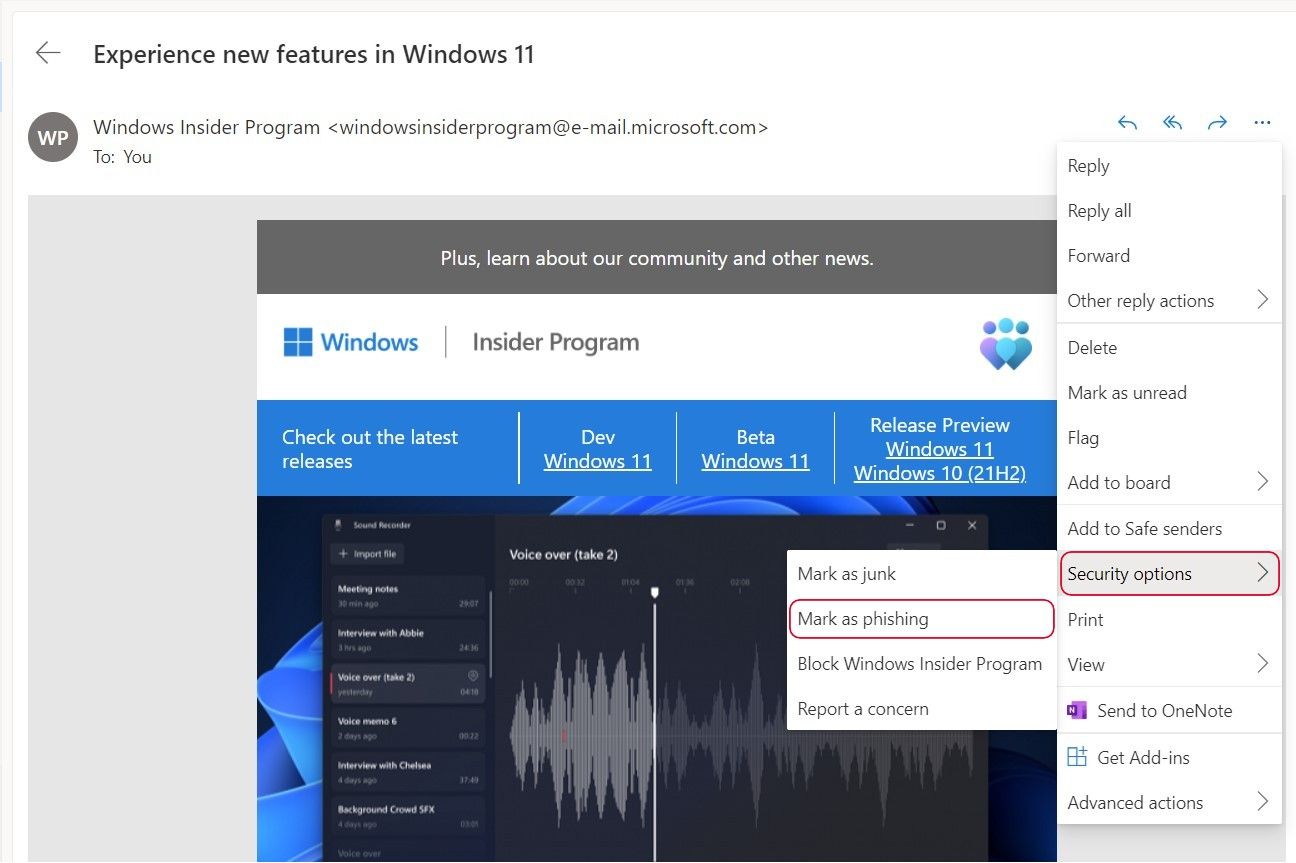Click the 'Check out the latest releases' text
1296x863 pixels.
[x=370, y=449]
